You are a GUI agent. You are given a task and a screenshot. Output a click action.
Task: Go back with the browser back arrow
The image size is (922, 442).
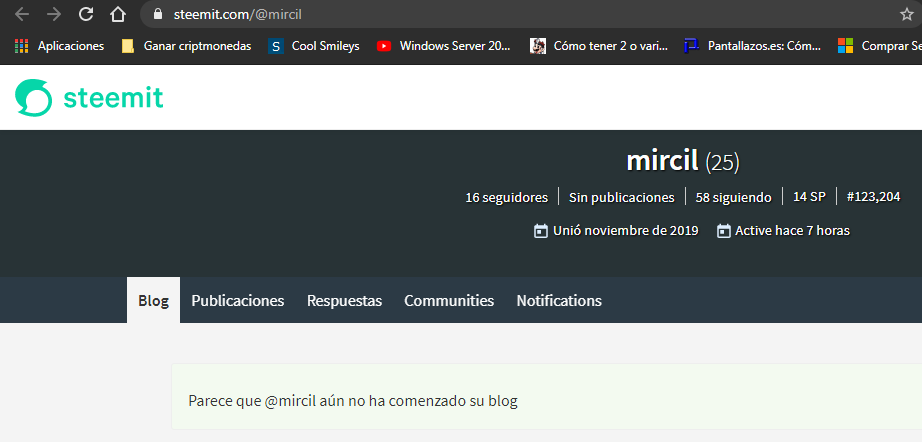coord(22,14)
